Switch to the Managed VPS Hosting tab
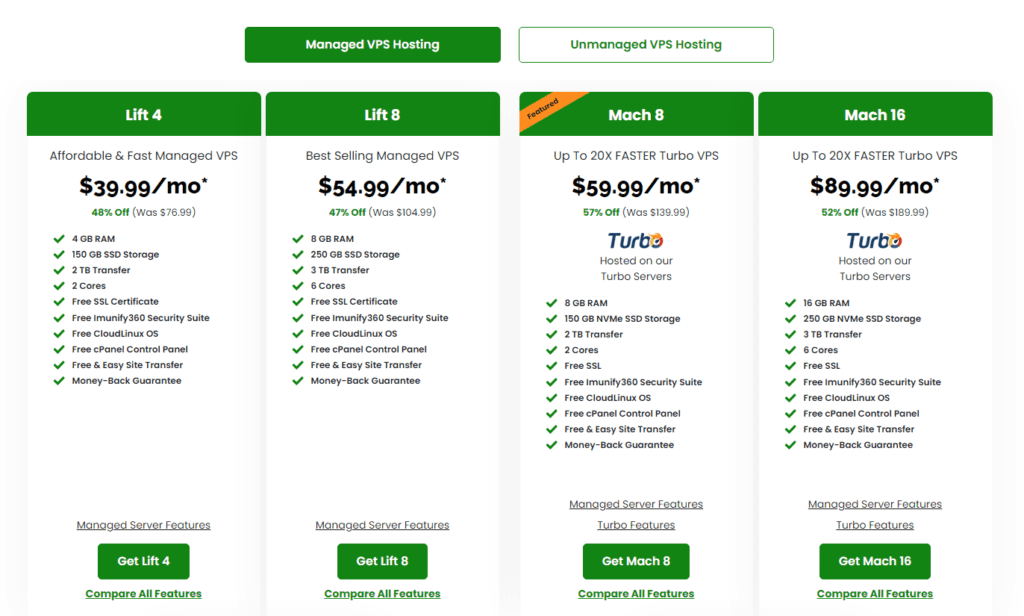This screenshot has height=616, width=1024. 372,44
